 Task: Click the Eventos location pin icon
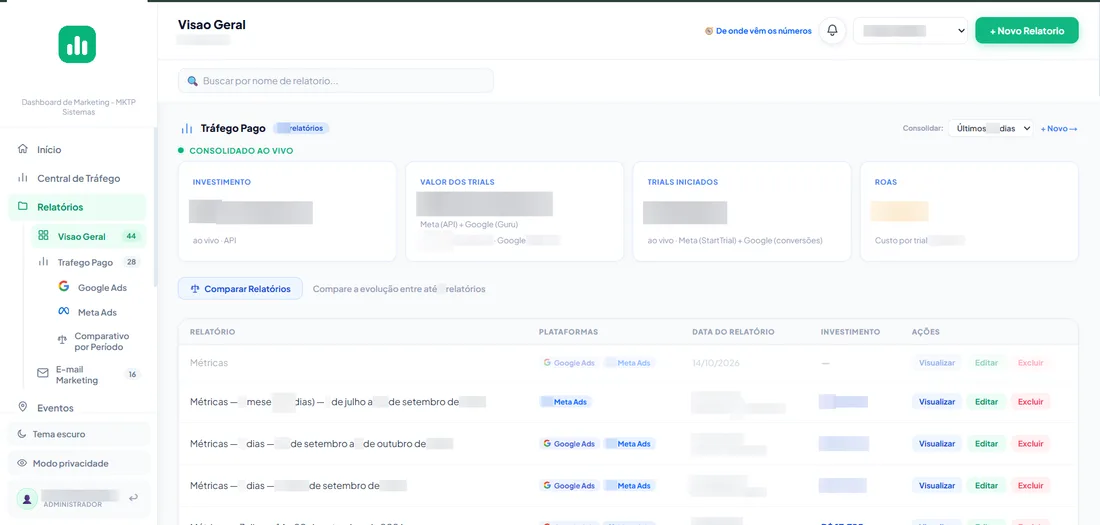pos(23,407)
